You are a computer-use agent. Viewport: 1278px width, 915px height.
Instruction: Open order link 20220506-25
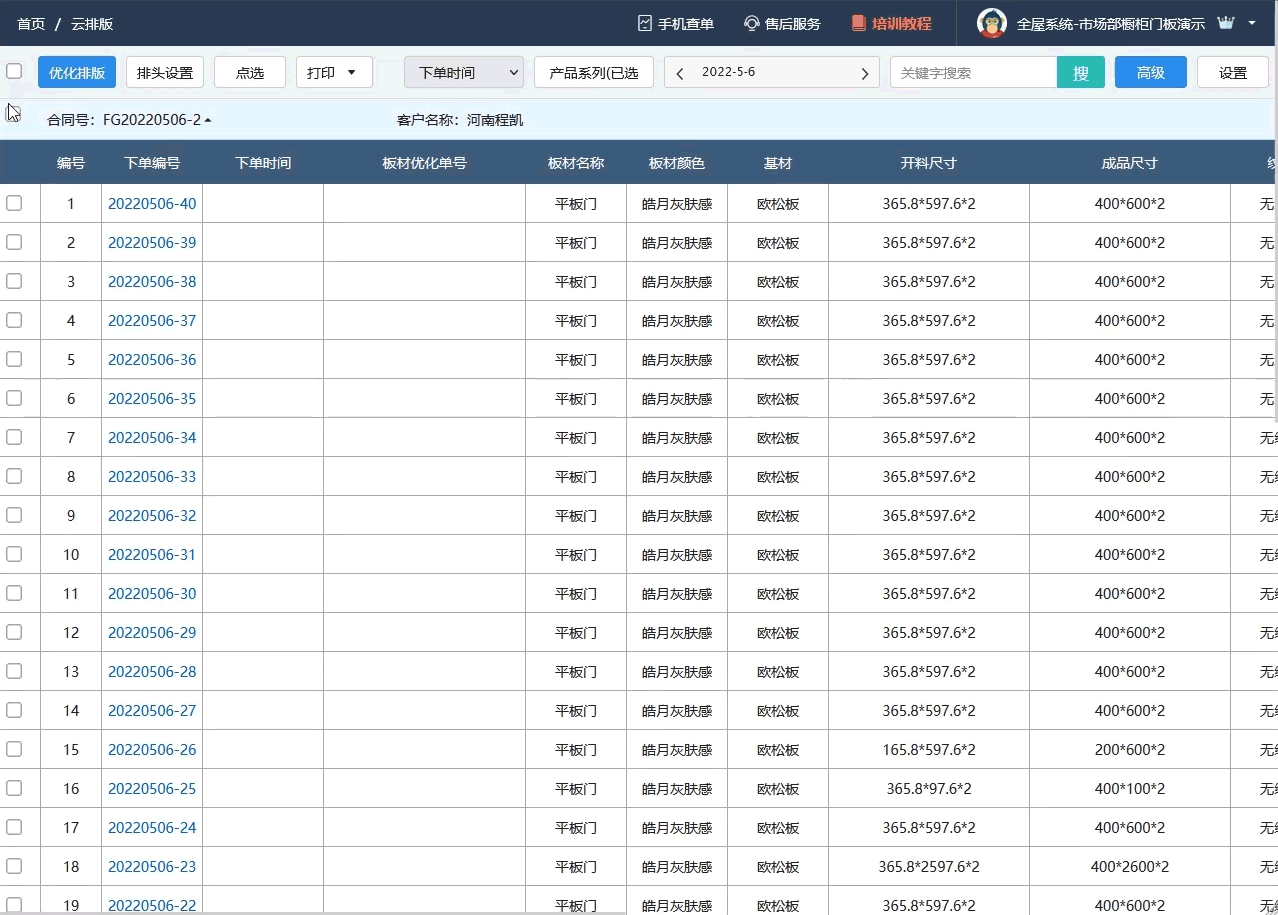[x=152, y=788]
